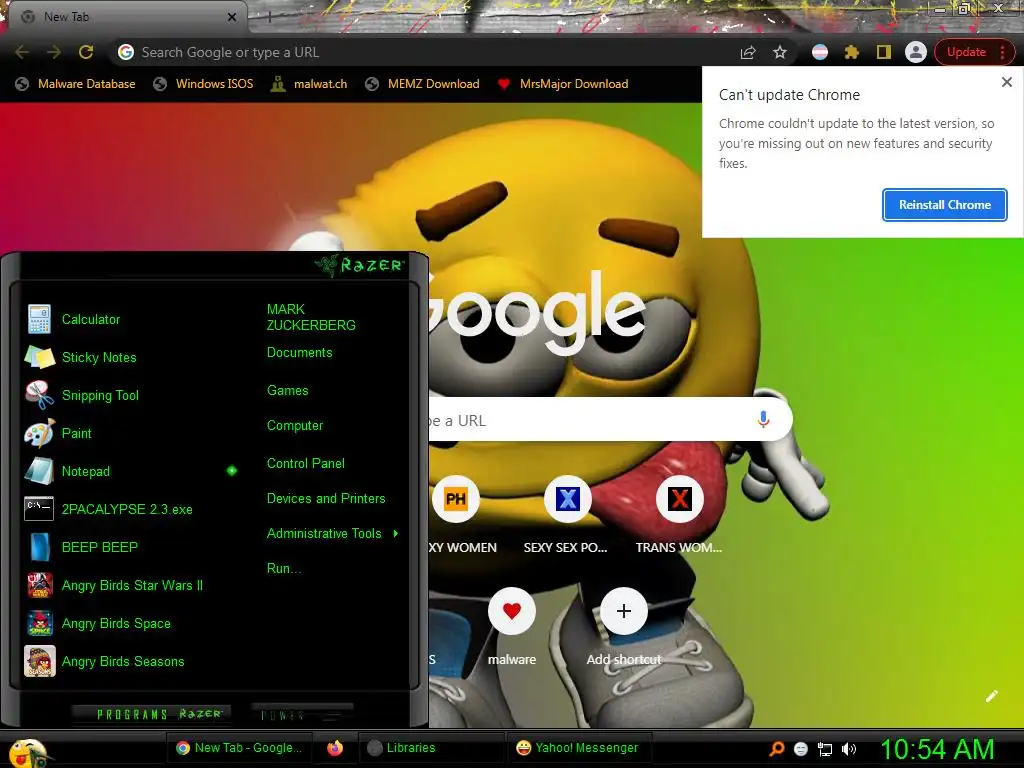This screenshot has height=768, width=1024.
Task: Open the blue X shortcut tile
Action: 568,499
